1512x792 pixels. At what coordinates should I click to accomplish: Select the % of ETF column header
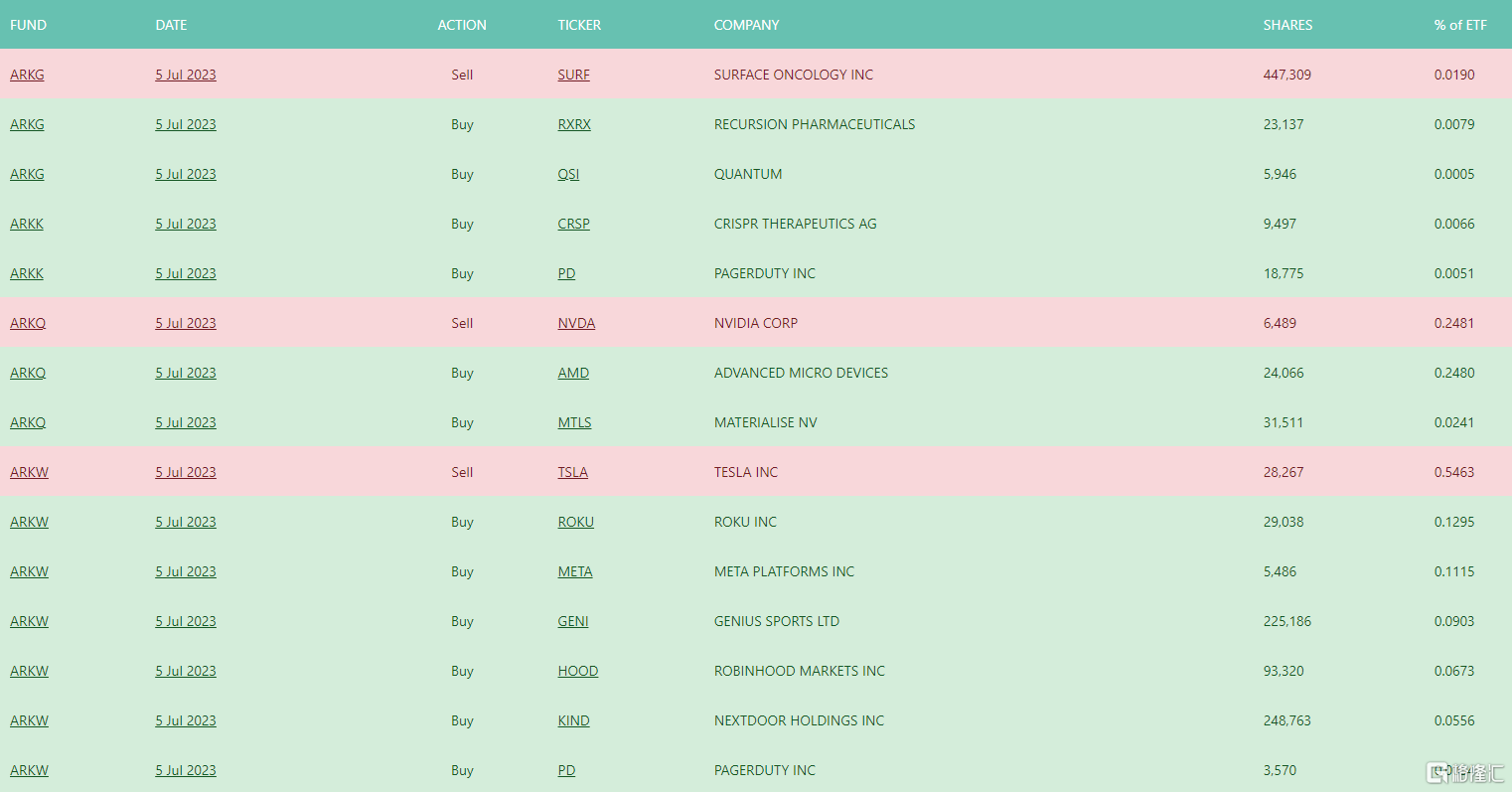[1460, 25]
